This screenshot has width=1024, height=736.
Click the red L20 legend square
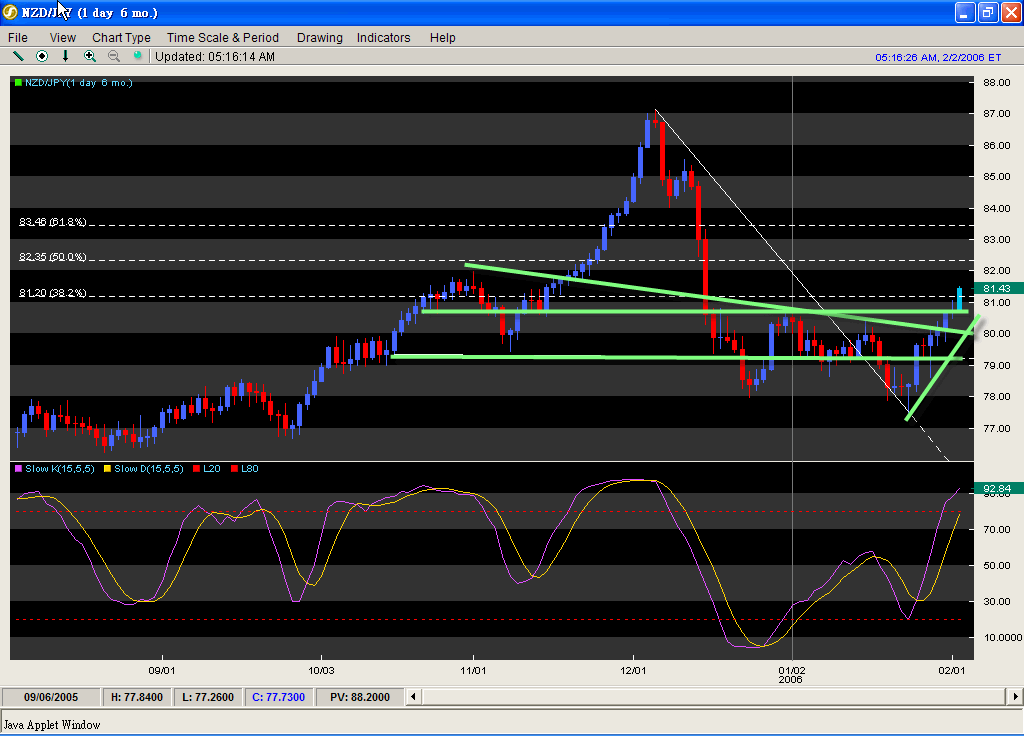click(x=196, y=469)
